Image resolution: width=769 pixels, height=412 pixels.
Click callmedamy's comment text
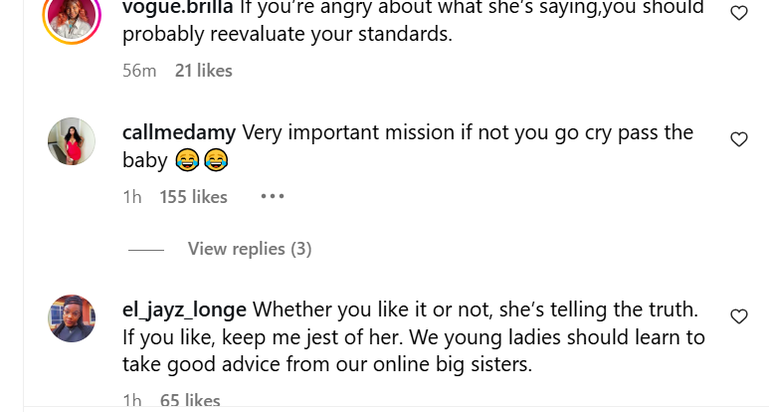point(467,133)
